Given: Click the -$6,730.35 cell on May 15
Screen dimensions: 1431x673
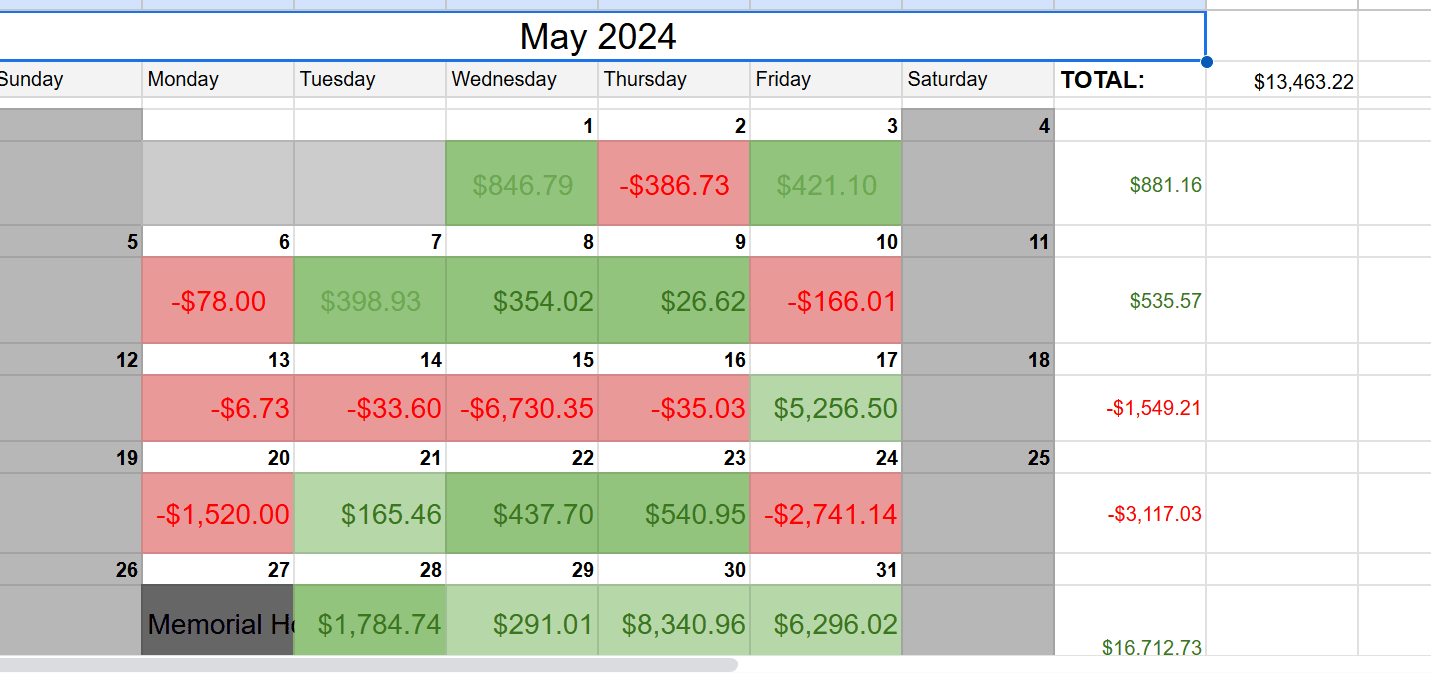Looking at the screenshot, I should click(x=522, y=408).
